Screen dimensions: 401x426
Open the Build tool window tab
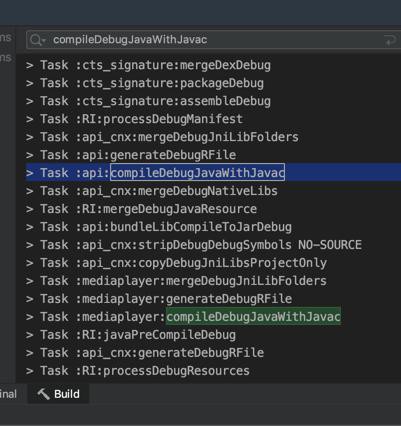pyautogui.click(x=58, y=394)
